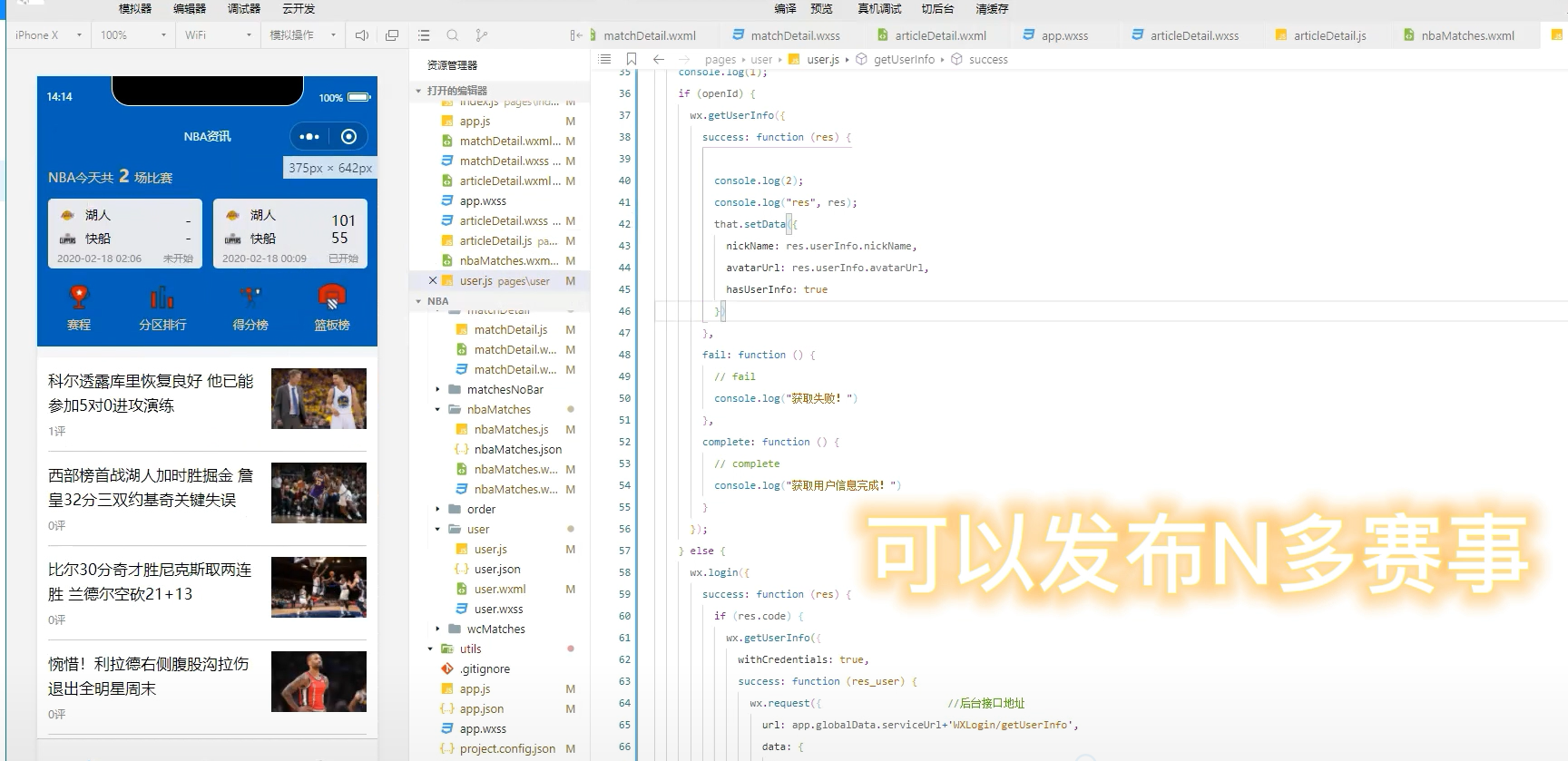Screen dimensions: 1568x761
Task: Open .gitignore in the file tree
Action: pos(485,668)
